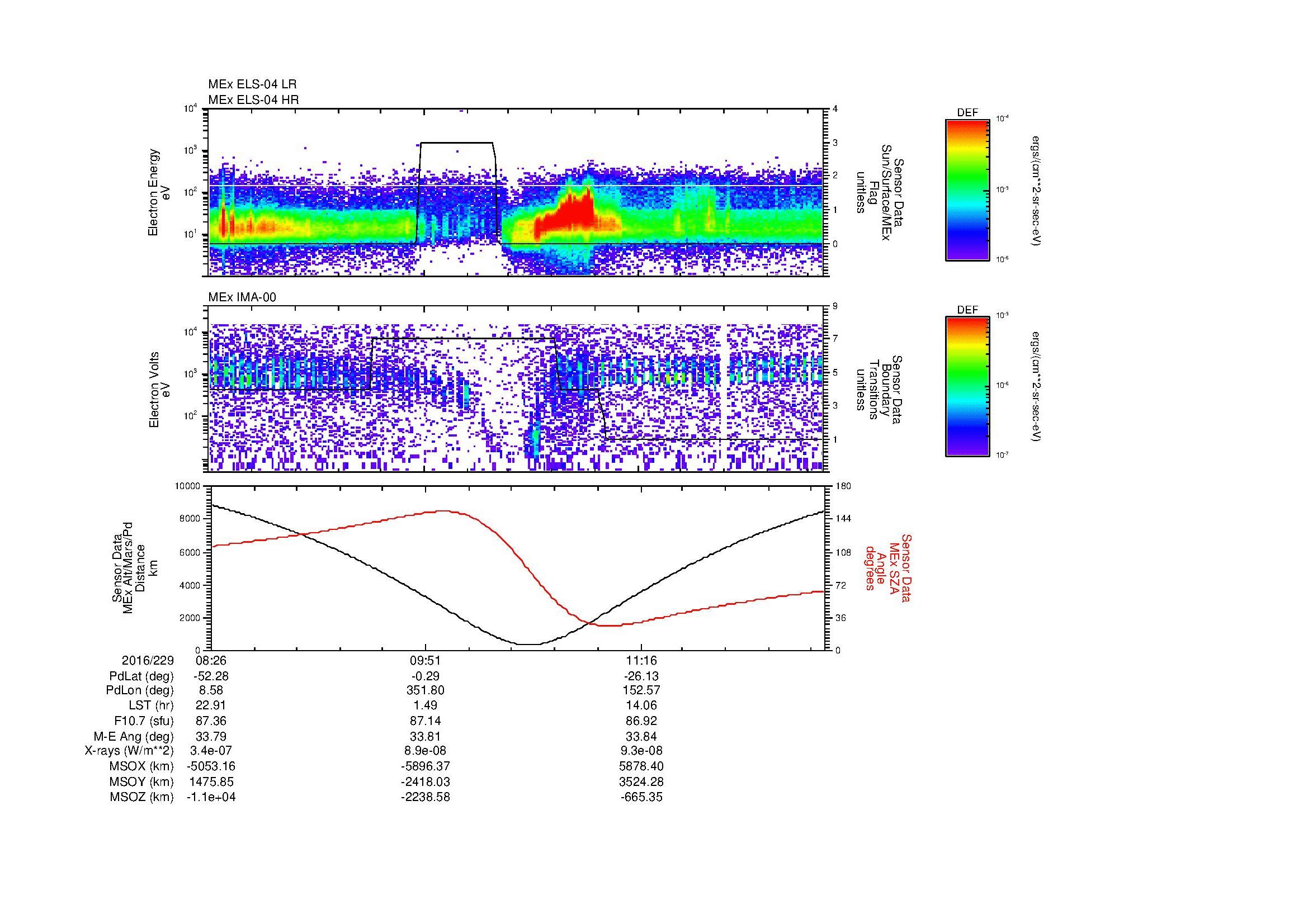Click the 'MEx ELS-04 LR' plot title
1308x924 pixels.
252,84
